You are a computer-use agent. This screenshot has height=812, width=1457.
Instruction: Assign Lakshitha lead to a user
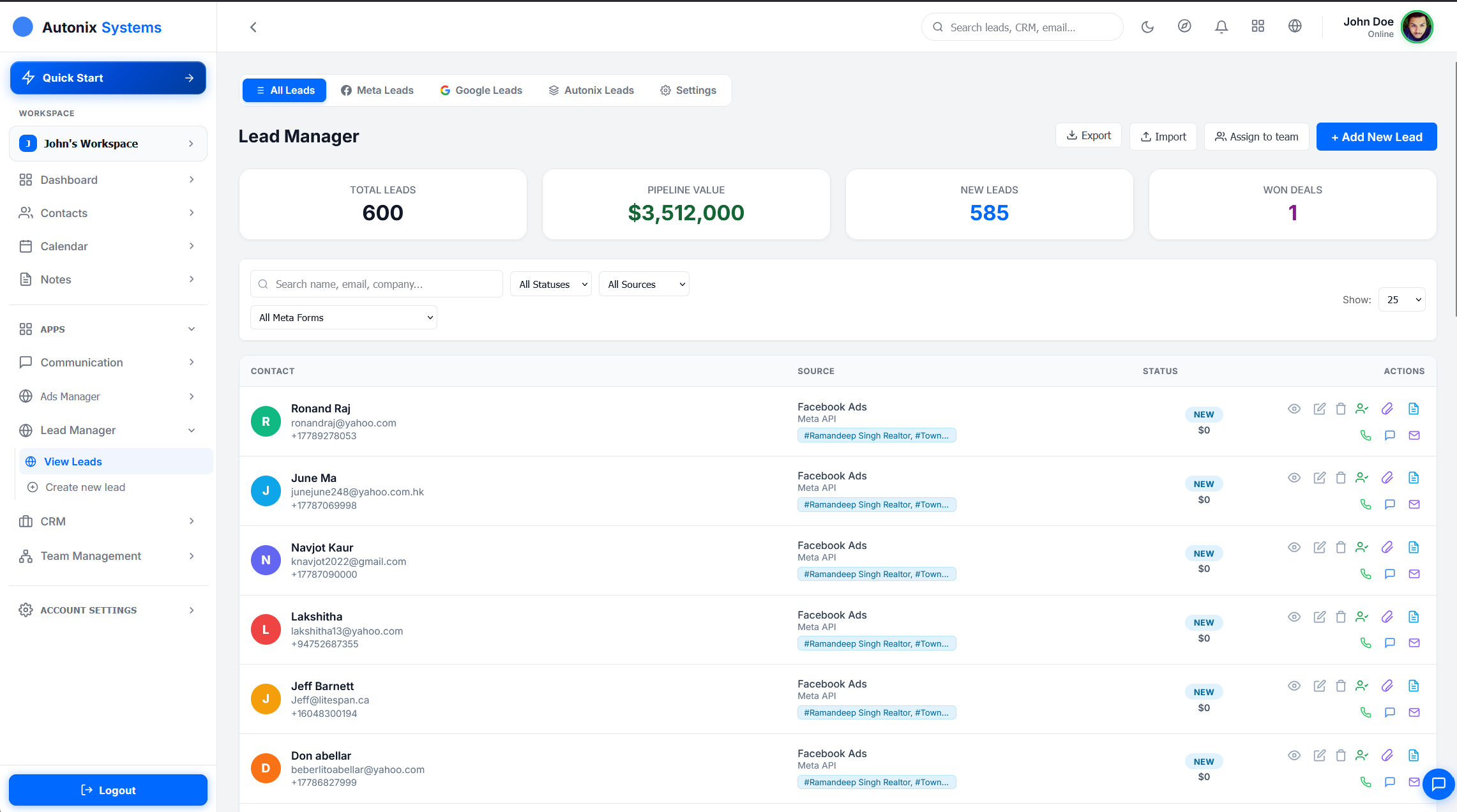(x=1362, y=617)
